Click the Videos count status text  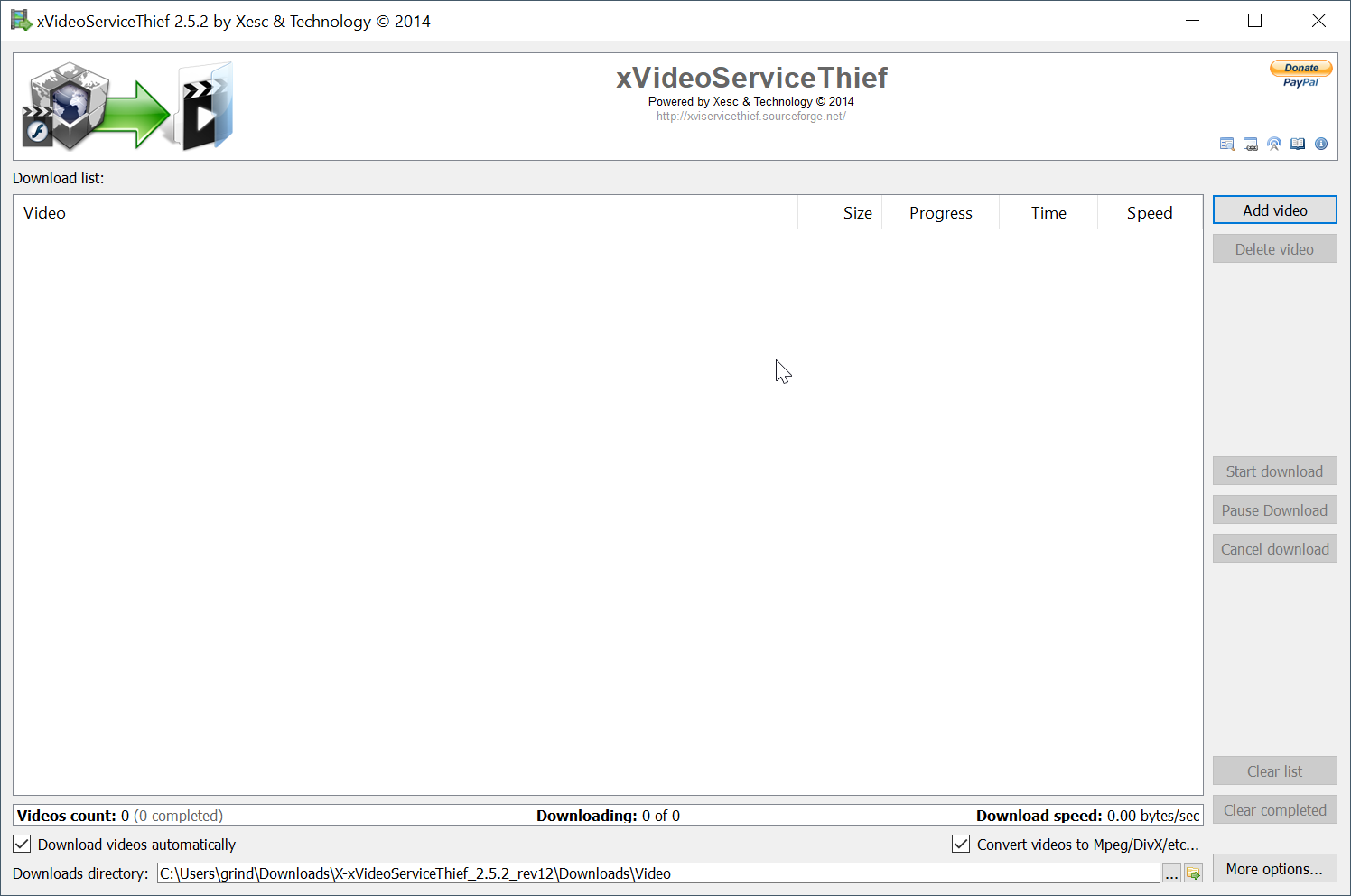120,816
